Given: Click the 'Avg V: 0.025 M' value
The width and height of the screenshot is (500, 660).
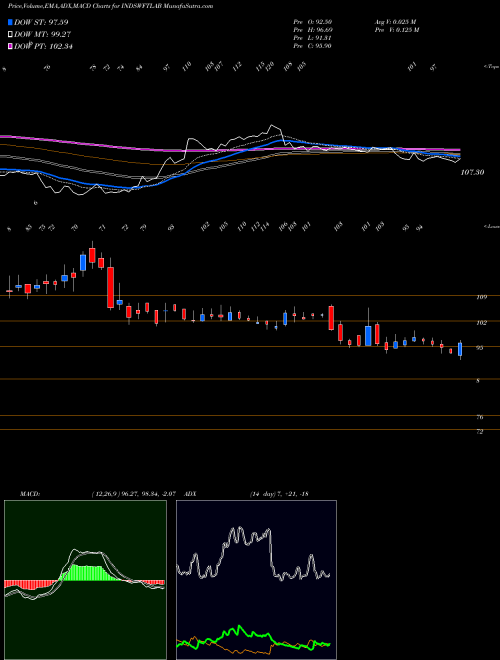Looking at the screenshot, I should click(x=396, y=22).
